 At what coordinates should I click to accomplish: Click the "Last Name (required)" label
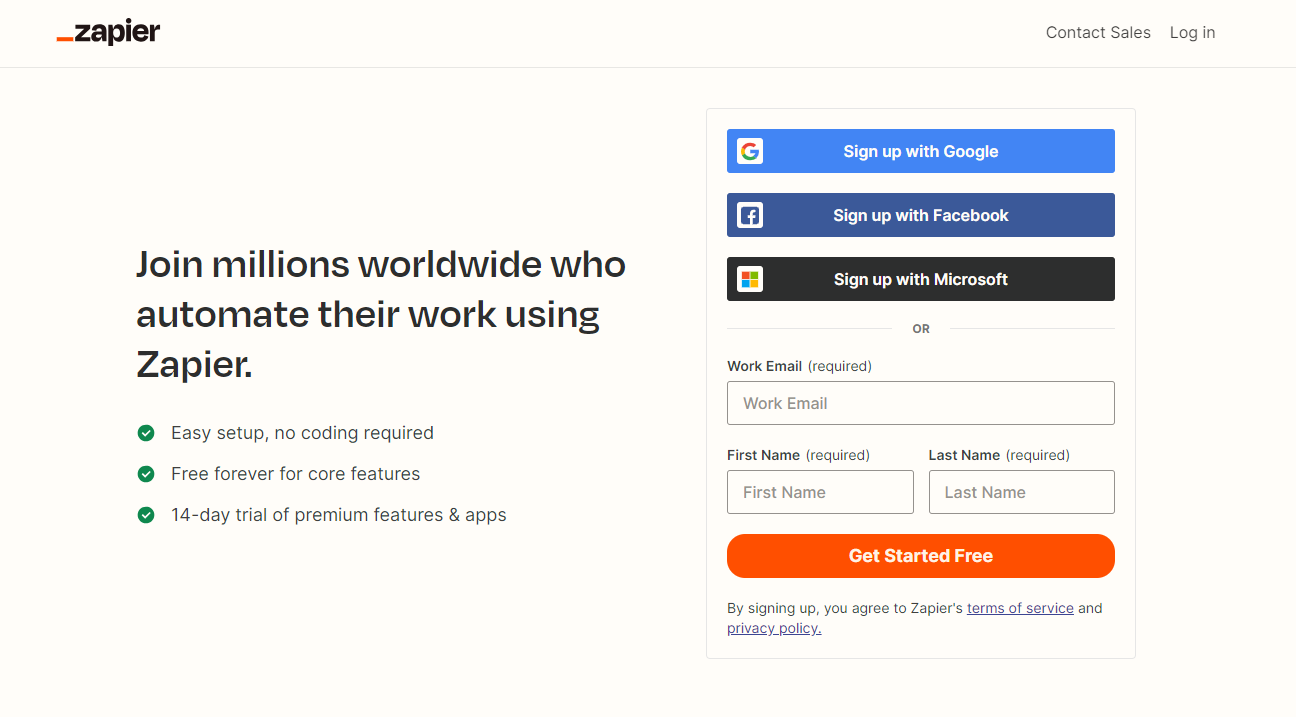pos(999,455)
